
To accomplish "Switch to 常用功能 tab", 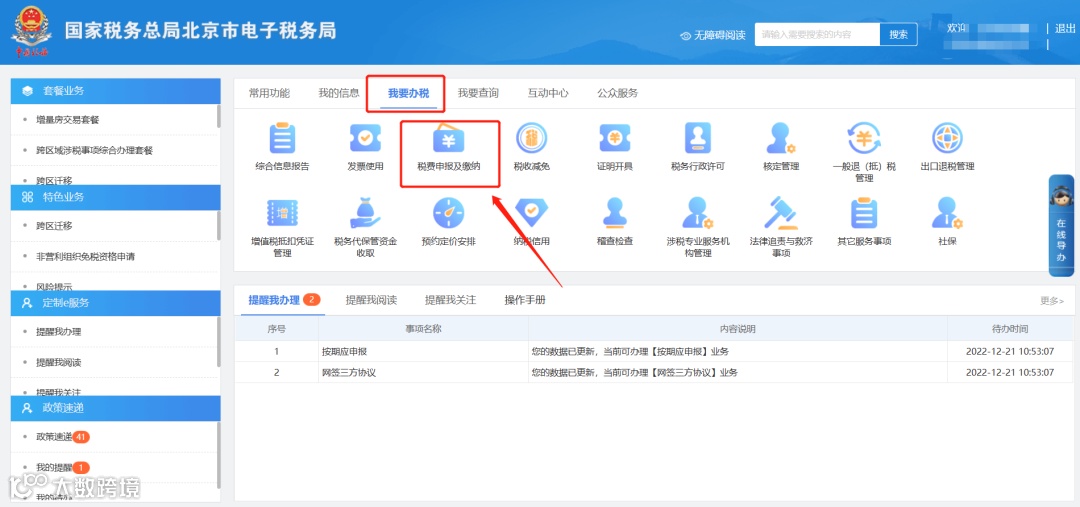I will click(x=269, y=93).
